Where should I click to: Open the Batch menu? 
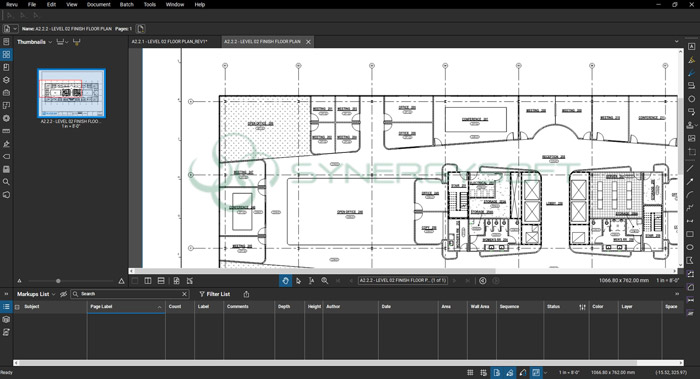(x=127, y=4)
